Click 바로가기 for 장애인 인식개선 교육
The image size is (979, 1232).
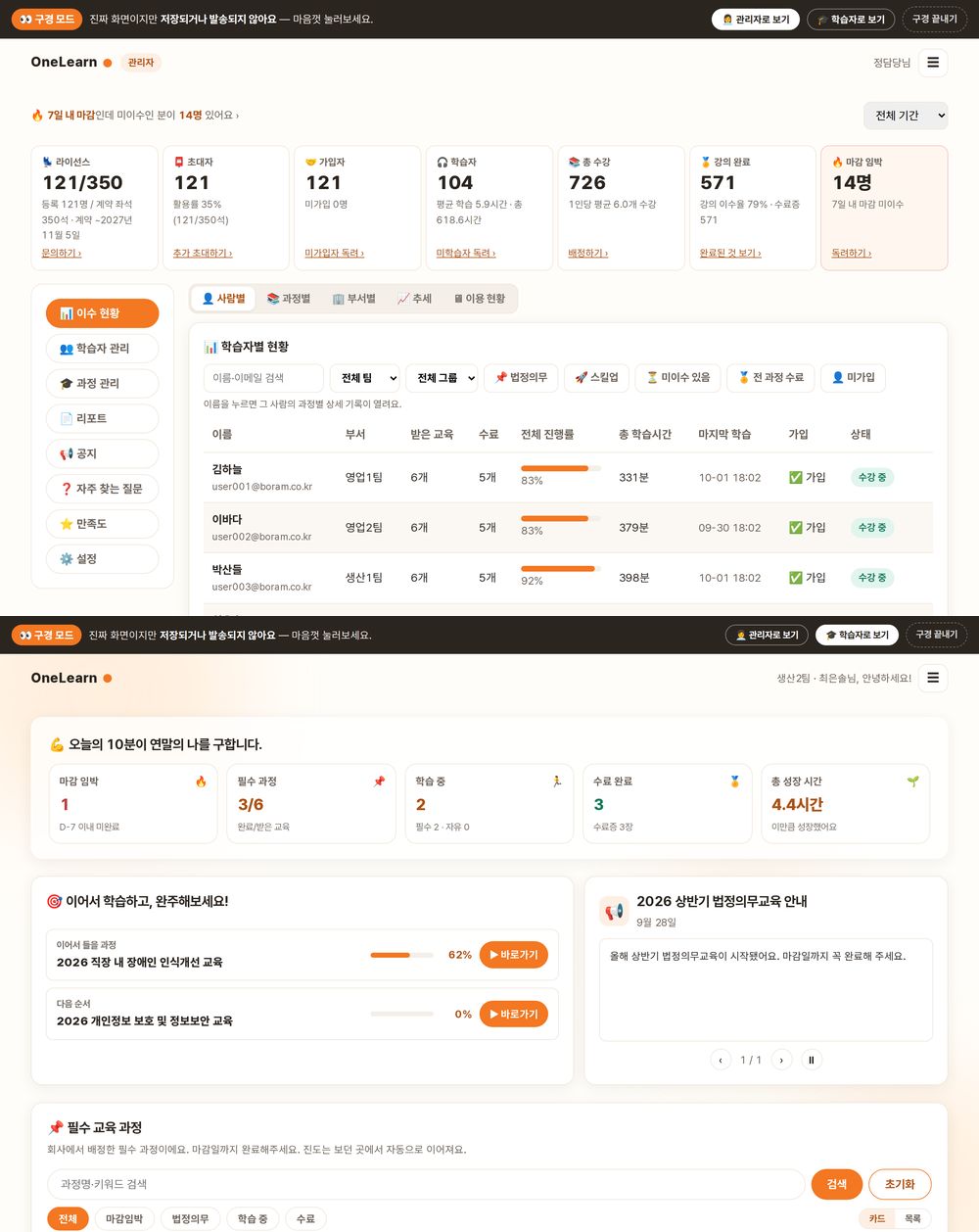[513, 955]
